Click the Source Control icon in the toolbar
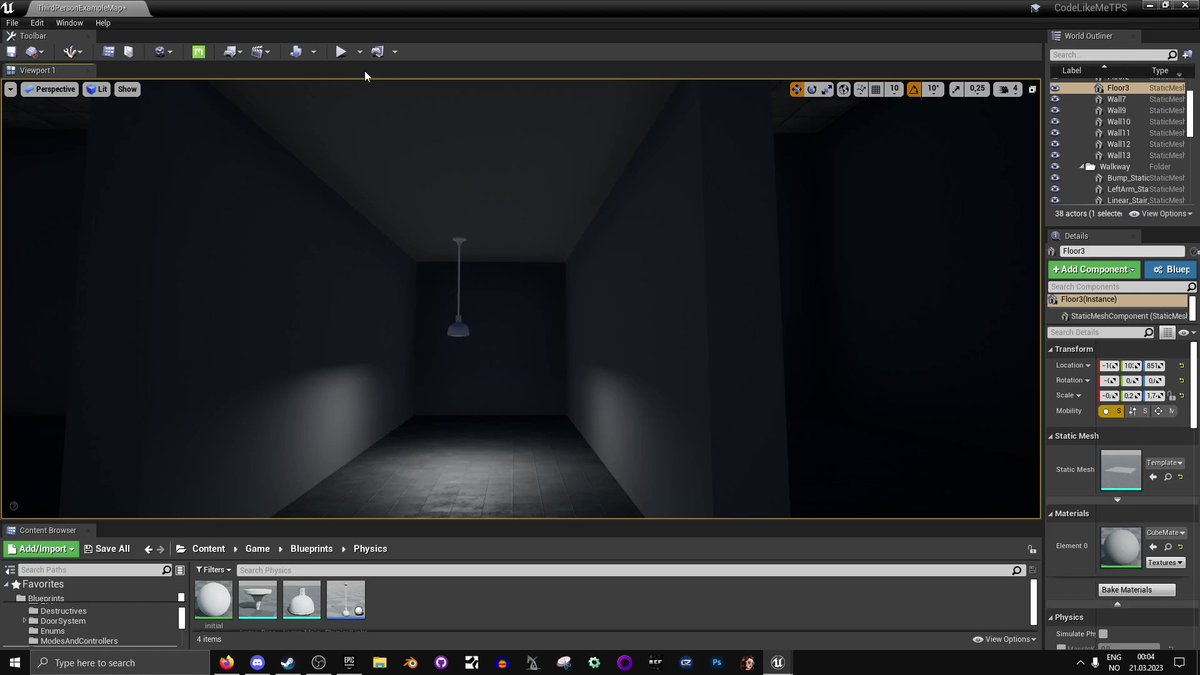 point(29,51)
